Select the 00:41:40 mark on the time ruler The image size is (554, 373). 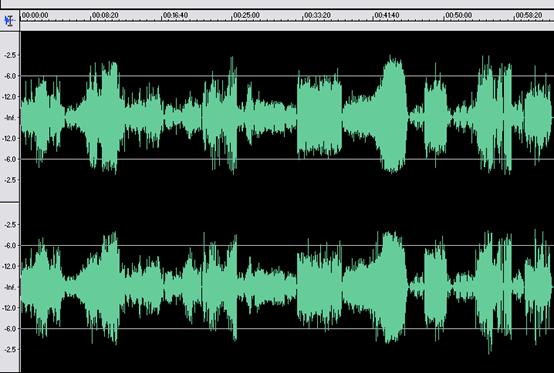point(387,15)
